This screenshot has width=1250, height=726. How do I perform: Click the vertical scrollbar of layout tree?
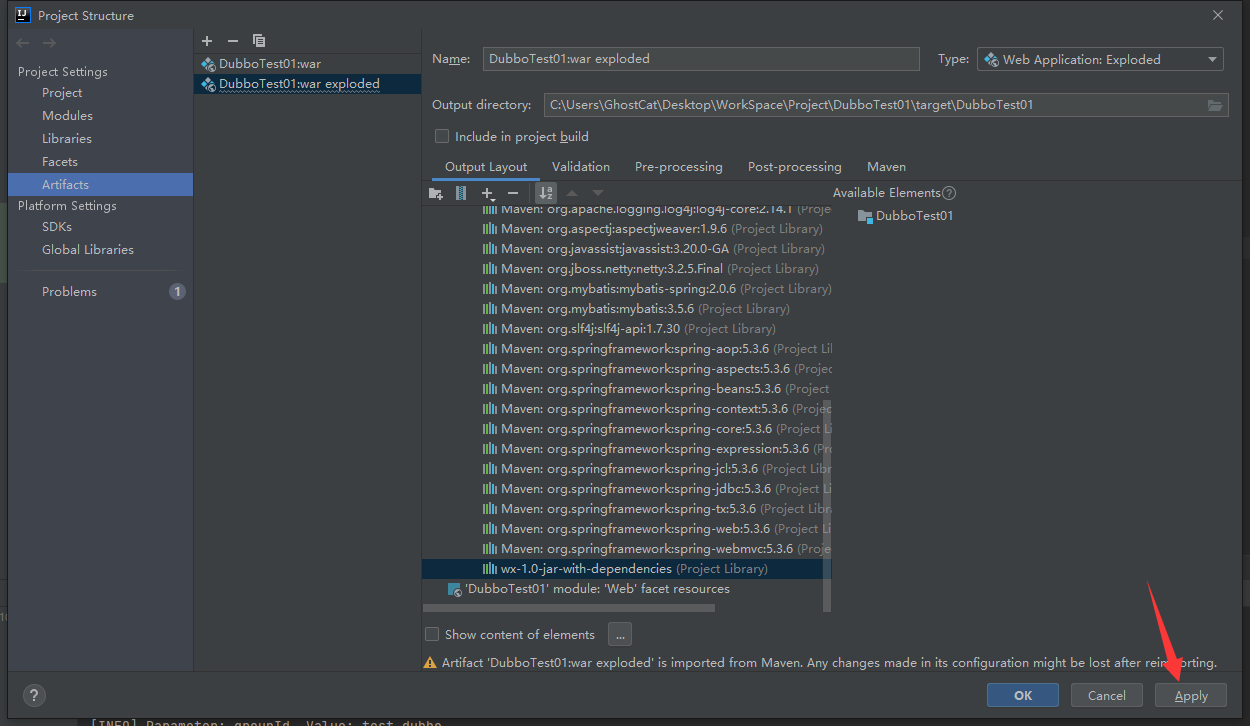827,505
